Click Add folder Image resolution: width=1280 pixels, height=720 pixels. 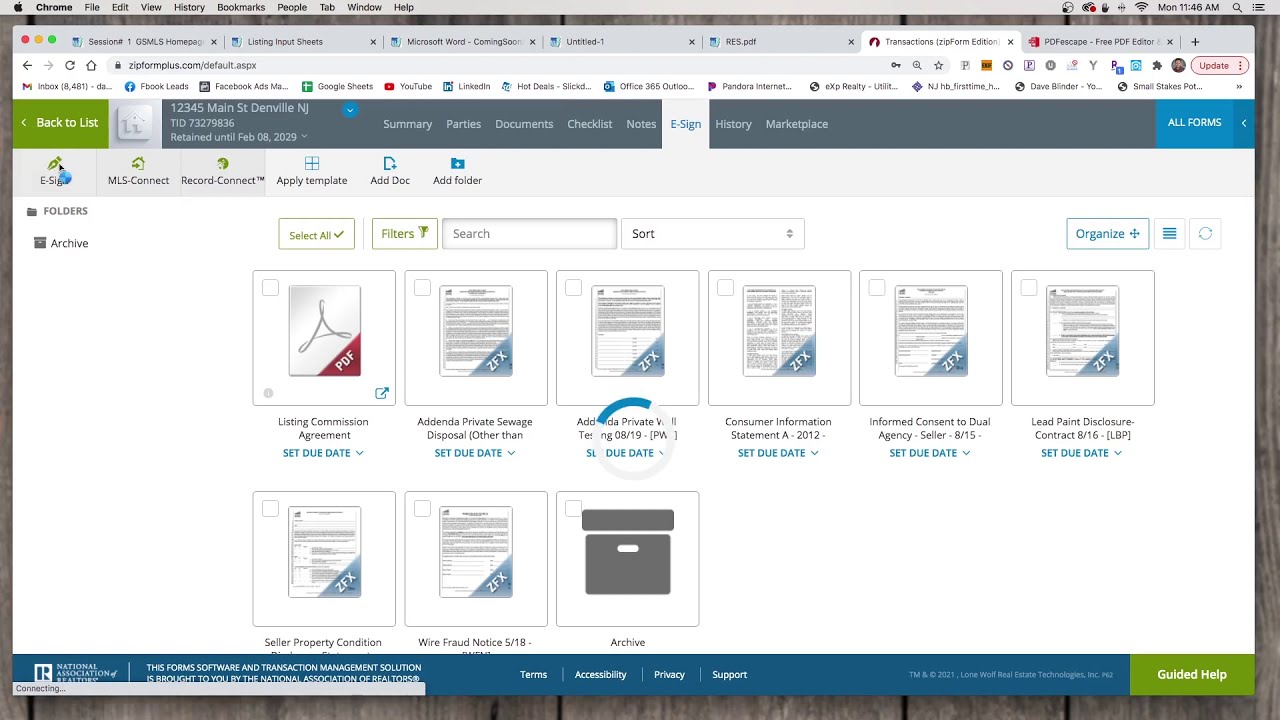[x=457, y=171]
